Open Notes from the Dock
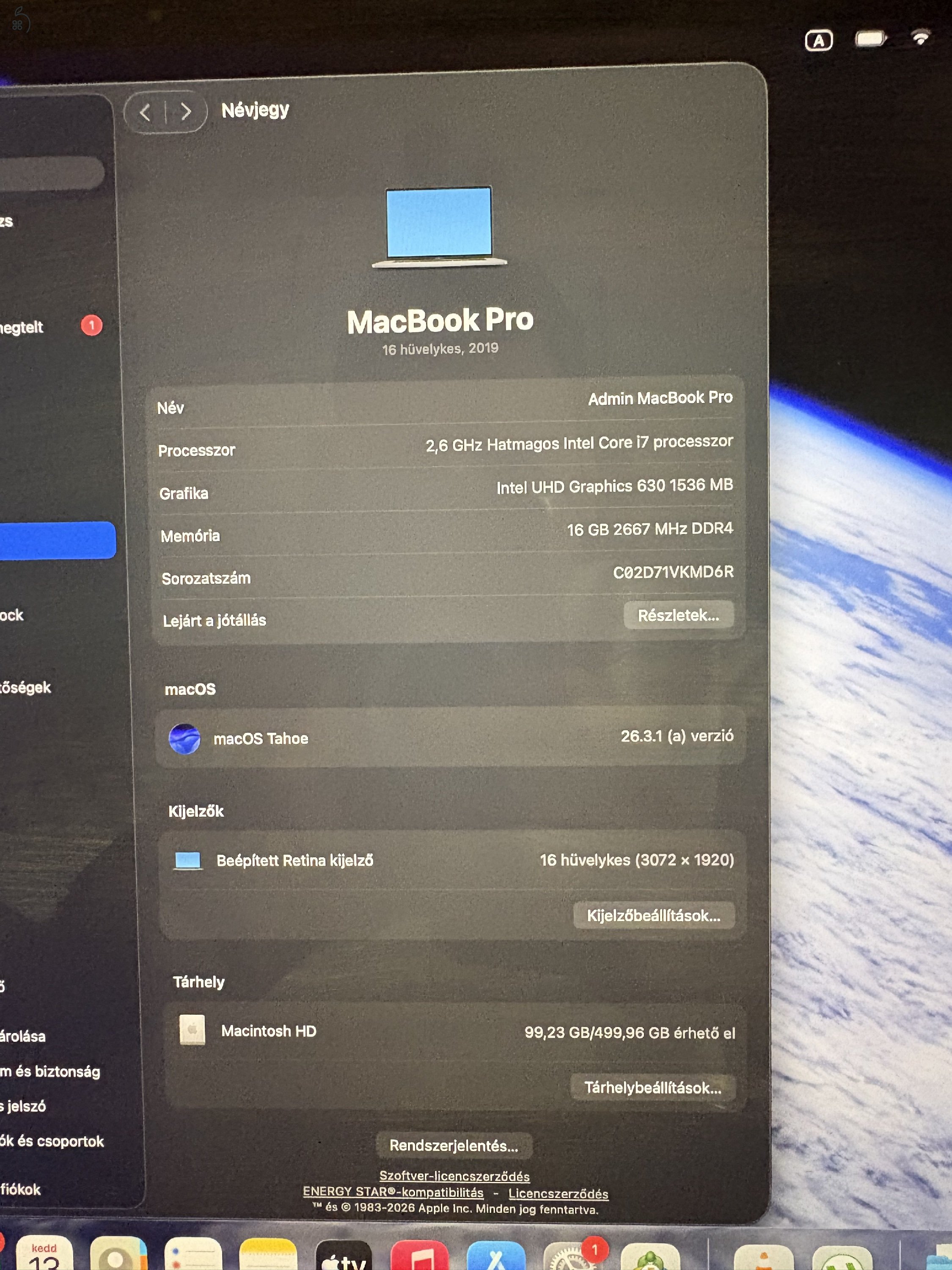The height and width of the screenshot is (1270, 952). tap(268, 1254)
